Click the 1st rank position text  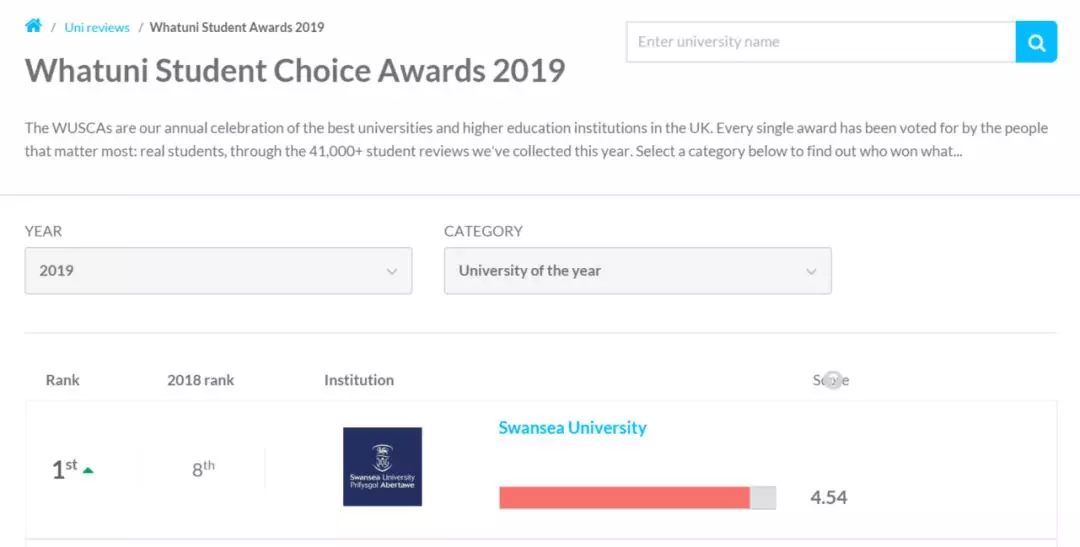[64, 469]
